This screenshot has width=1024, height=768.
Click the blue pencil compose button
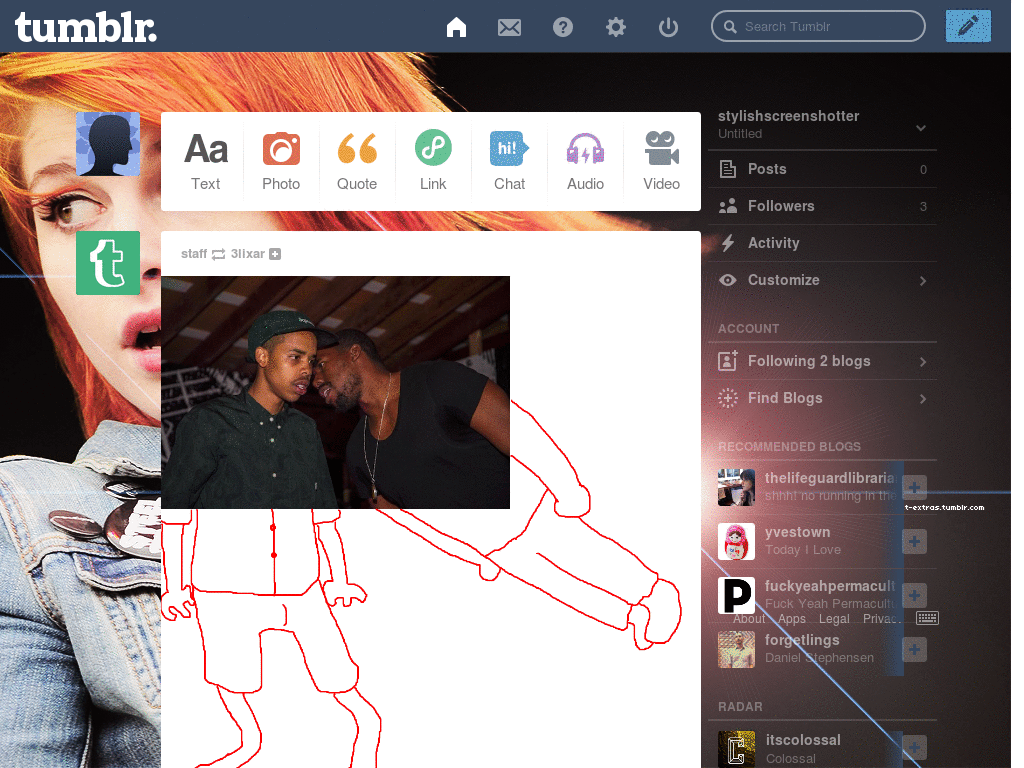(x=968, y=26)
